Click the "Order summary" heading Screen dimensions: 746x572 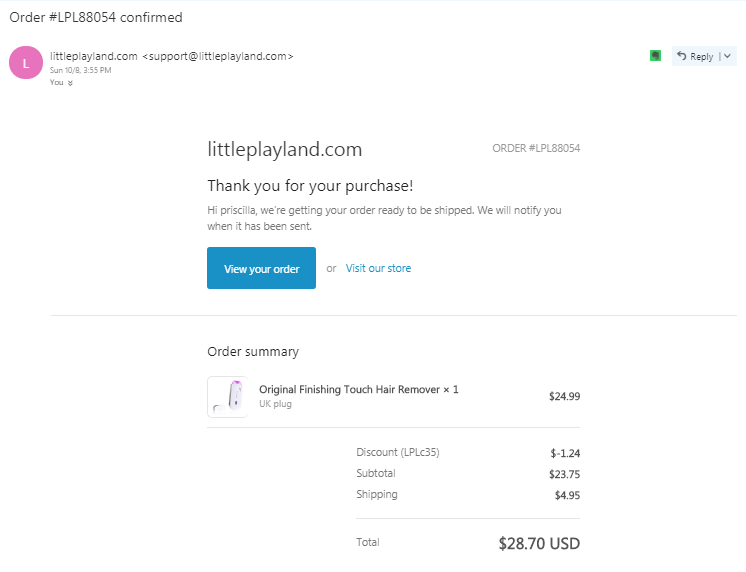[252, 352]
